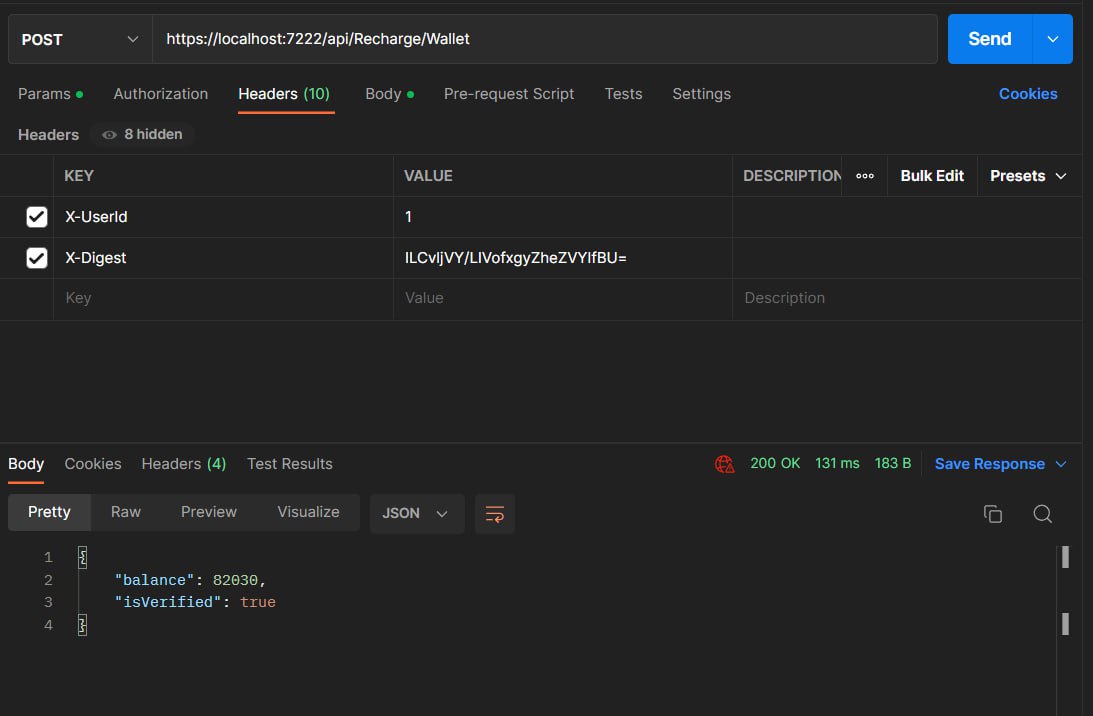Click the empty Value input field
This screenshot has width=1093, height=716.
point(563,298)
